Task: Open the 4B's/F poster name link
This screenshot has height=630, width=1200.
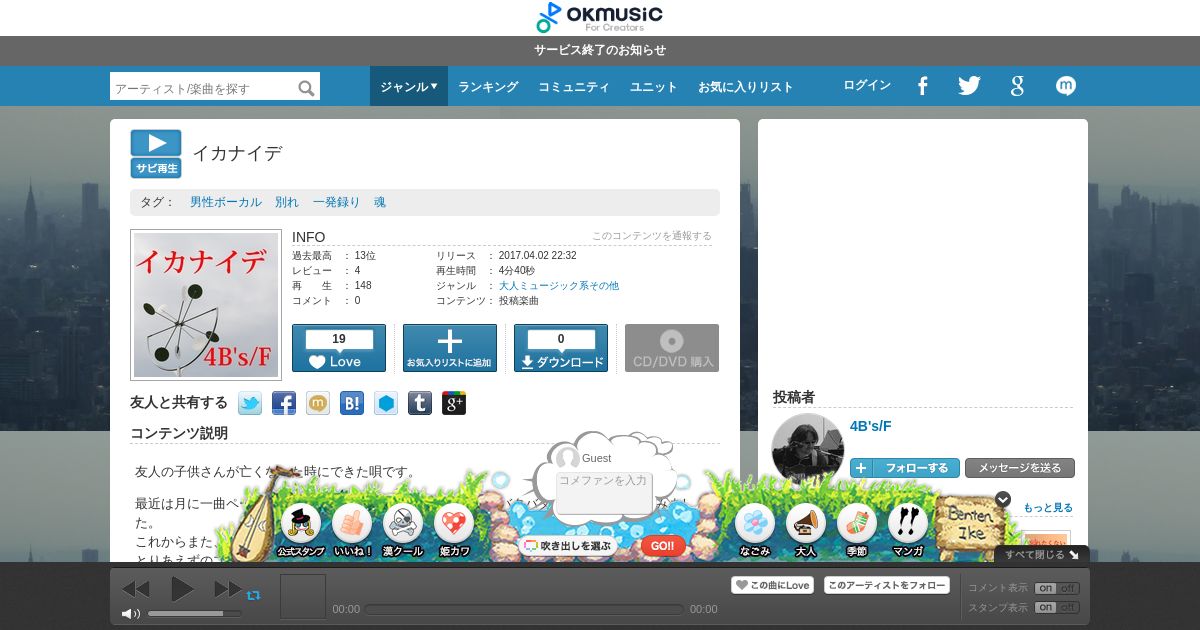Action: coord(871,426)
